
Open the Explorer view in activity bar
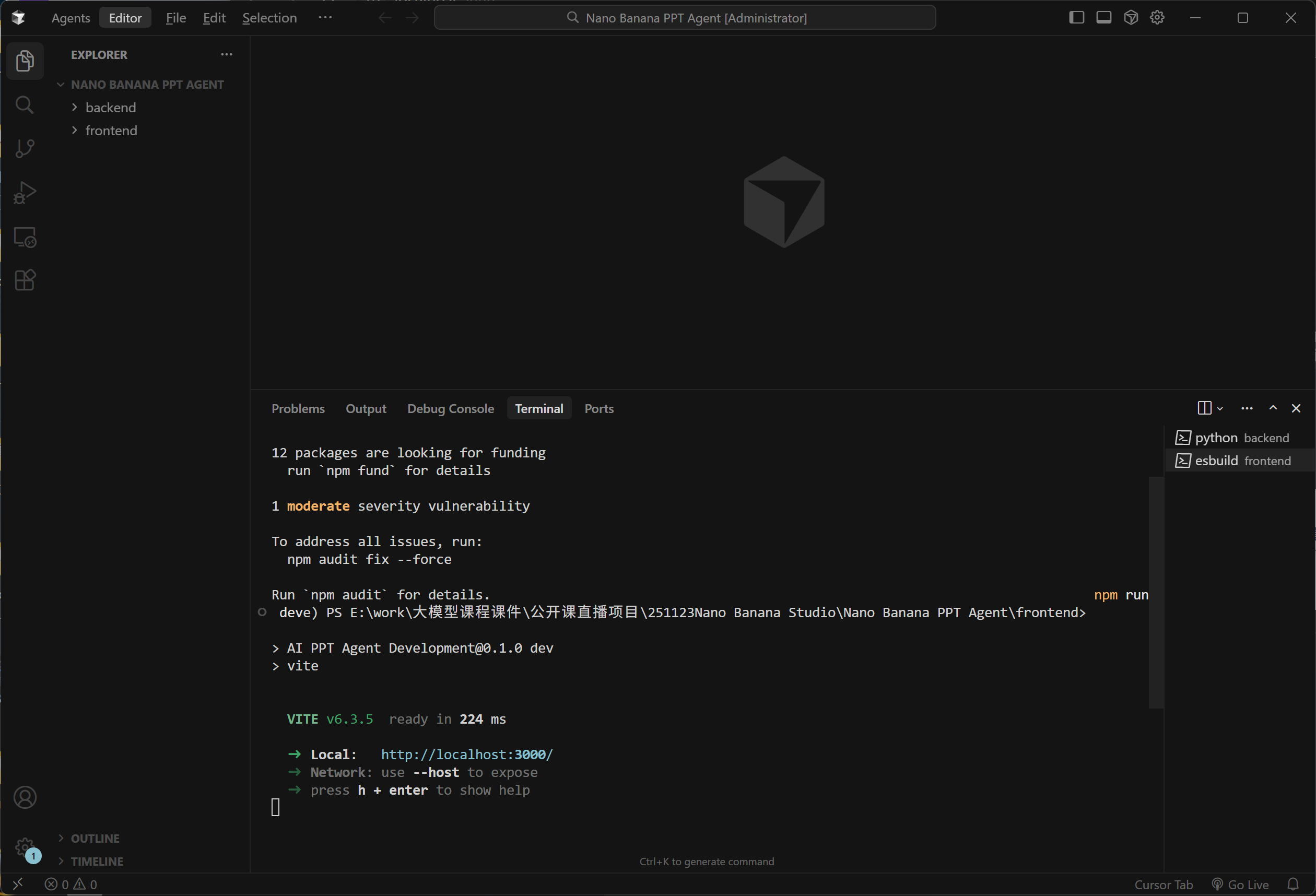click(x=25, y=61)
